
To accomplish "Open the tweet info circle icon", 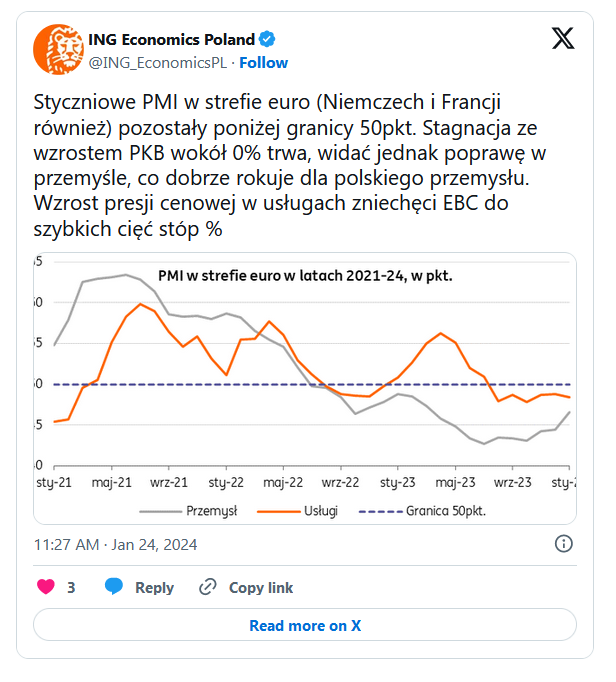I will pyautogui.click(x=563, y=544).
